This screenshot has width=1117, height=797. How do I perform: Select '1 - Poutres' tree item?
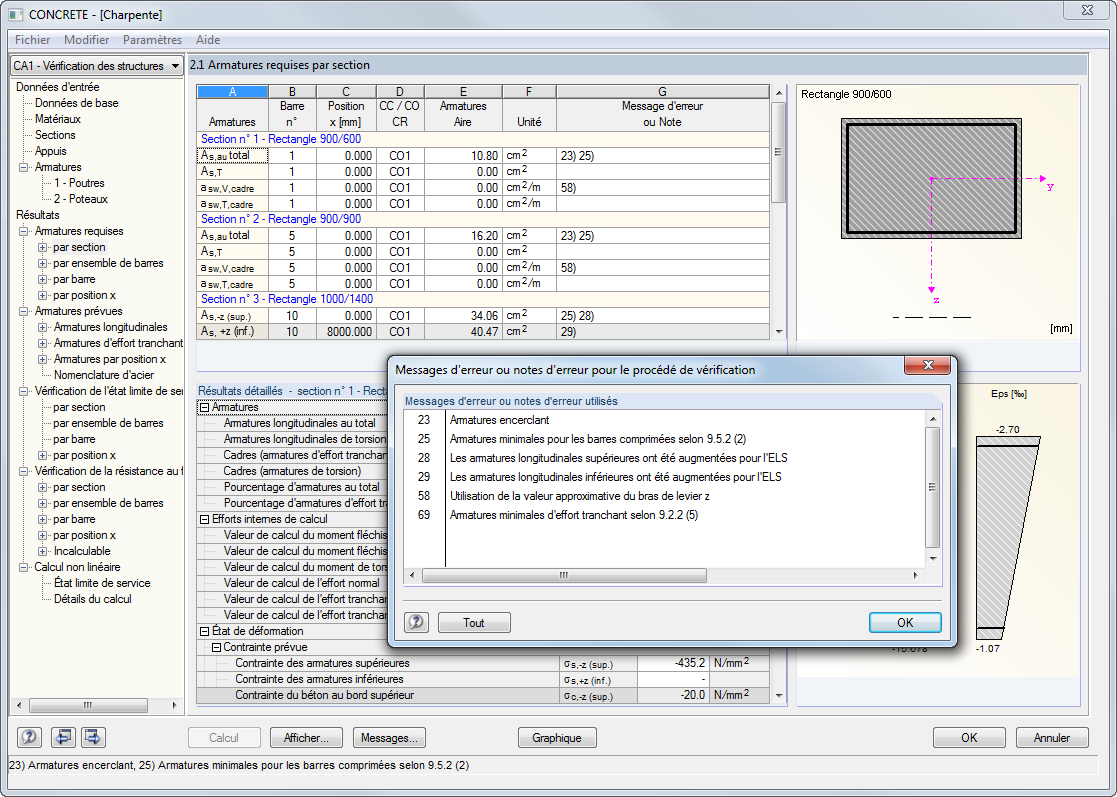coord(79,183)
